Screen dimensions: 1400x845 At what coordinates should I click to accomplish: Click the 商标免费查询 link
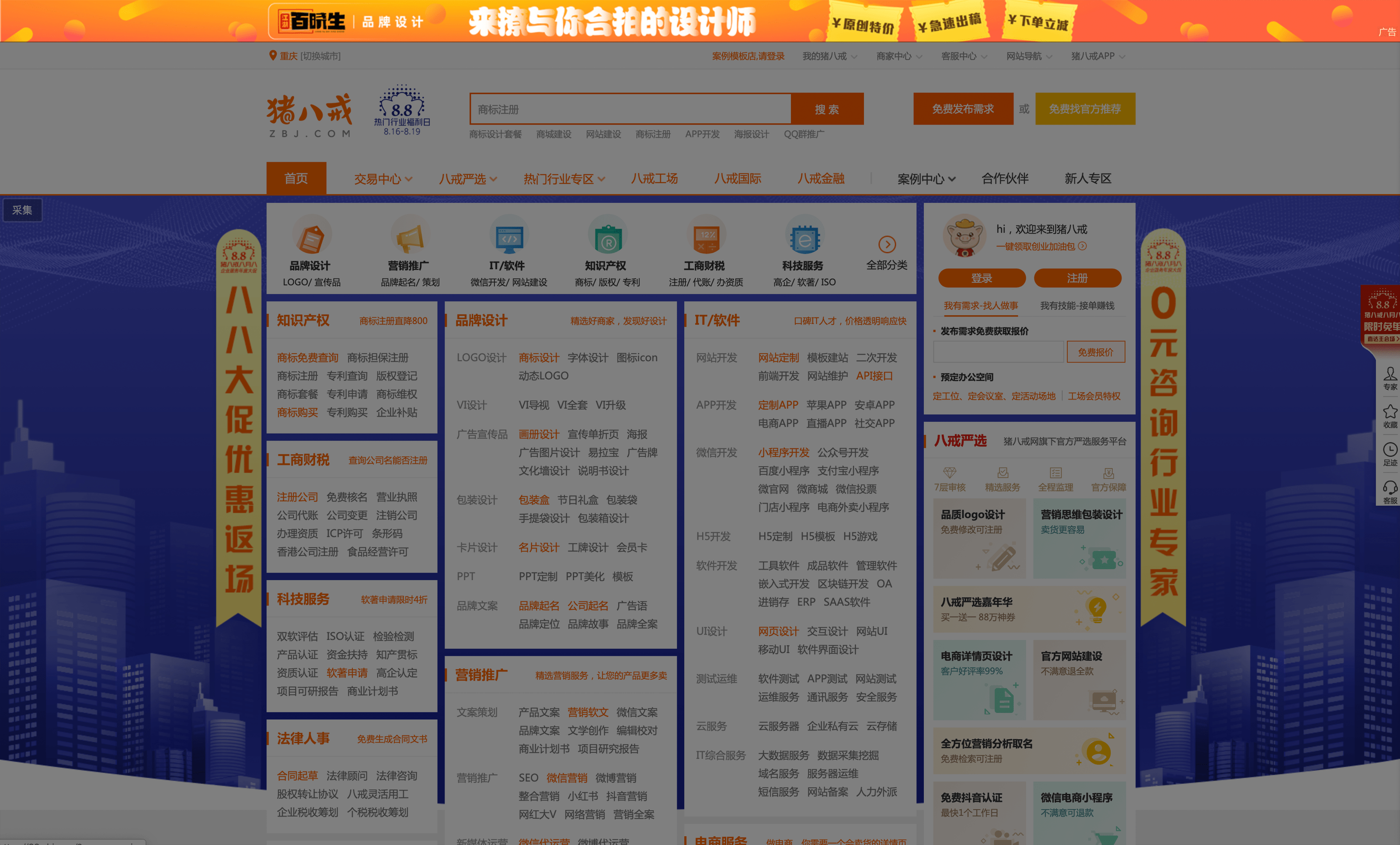[x=307, y=358]
